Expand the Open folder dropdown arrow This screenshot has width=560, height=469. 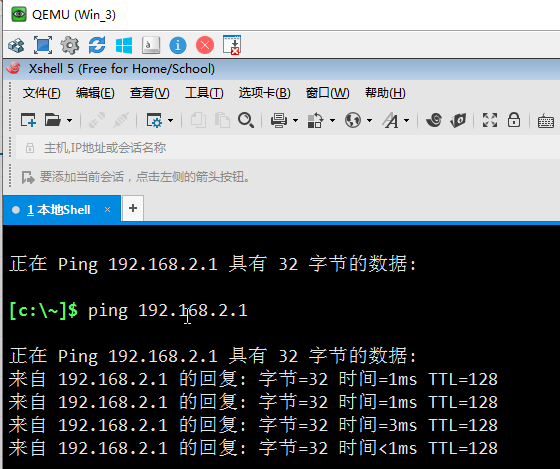(x=70, y=121)
